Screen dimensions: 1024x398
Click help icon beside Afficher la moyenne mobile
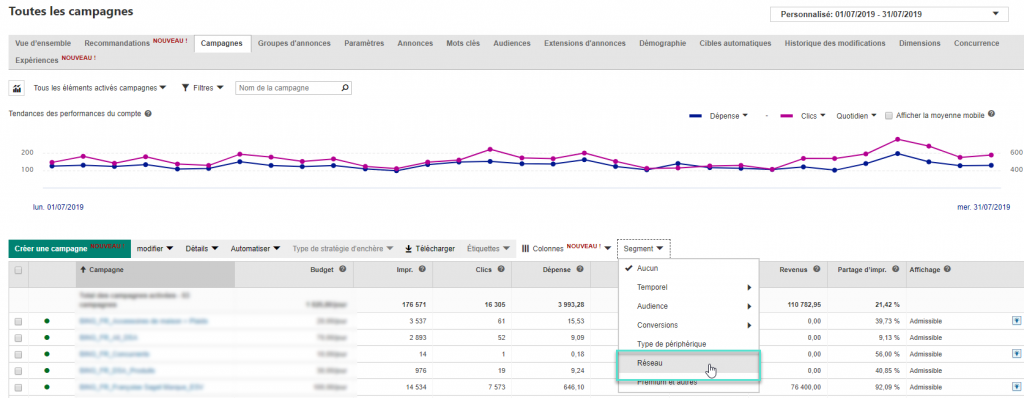[x=991, y=114]
